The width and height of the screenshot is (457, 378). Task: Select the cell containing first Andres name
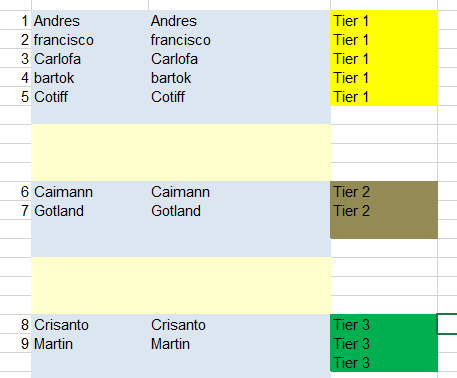click(x=90, y=20)
